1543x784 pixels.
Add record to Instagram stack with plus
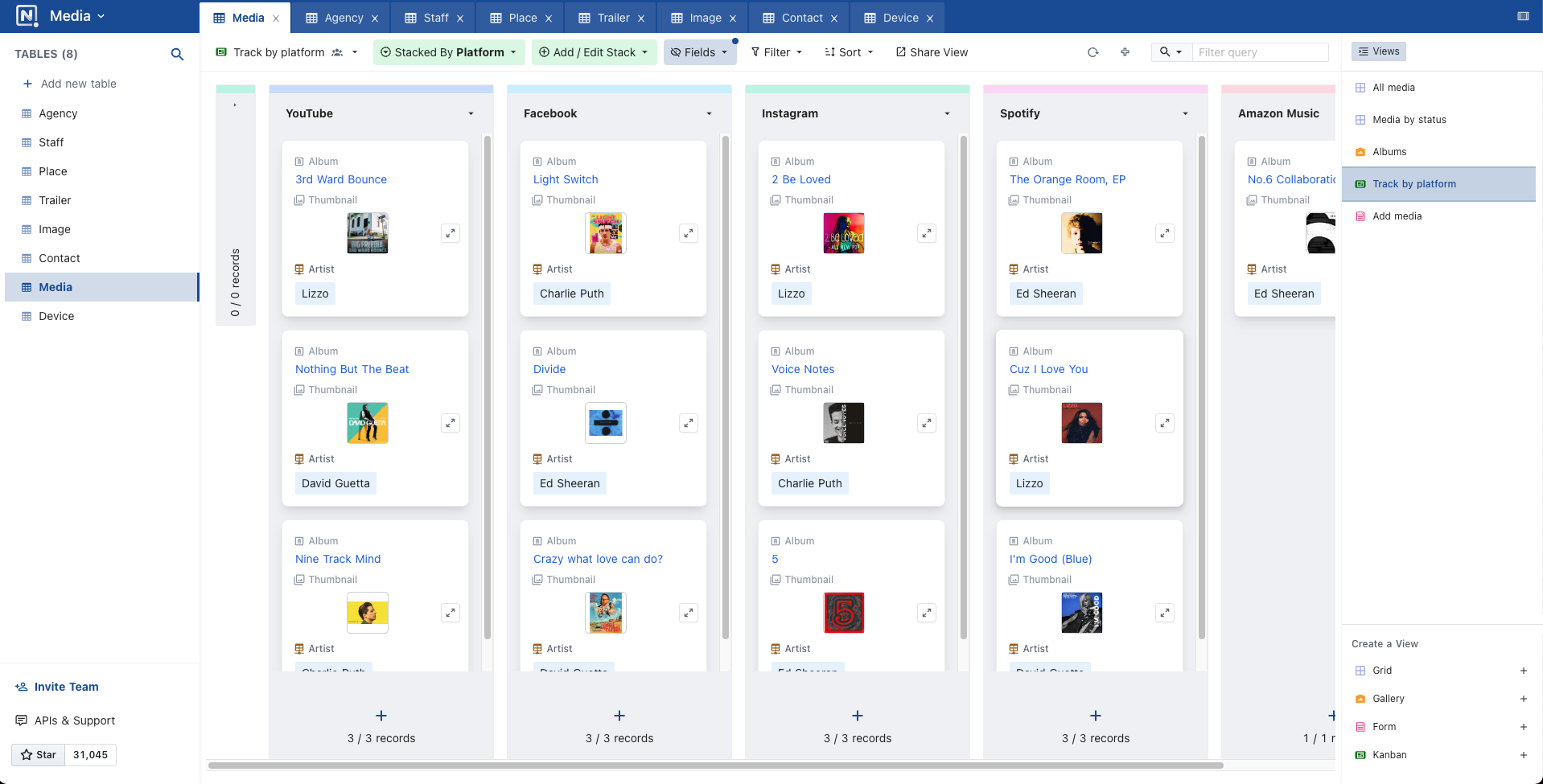pyautogui.click(x=858, y=716)
